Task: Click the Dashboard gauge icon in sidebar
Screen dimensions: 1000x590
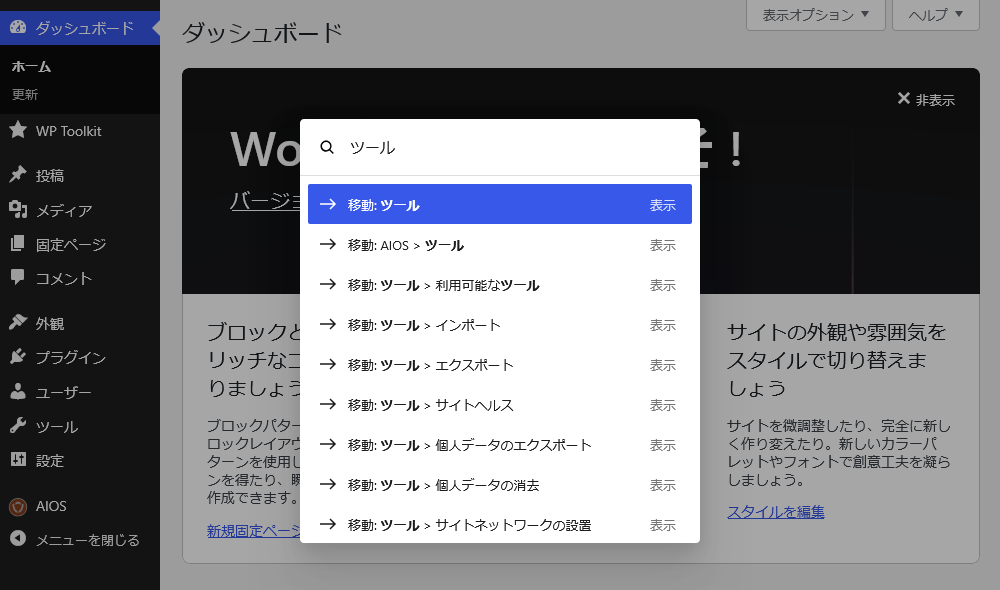Action: (x=18, y=27)
